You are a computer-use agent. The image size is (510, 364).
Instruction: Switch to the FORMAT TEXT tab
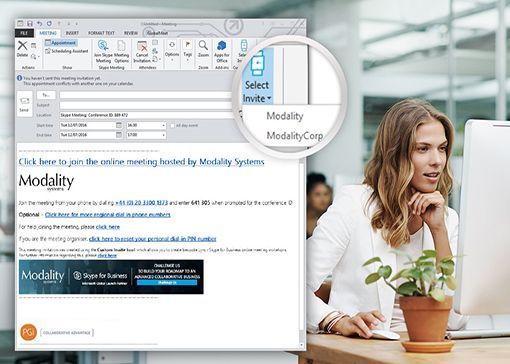click(101, 33)
